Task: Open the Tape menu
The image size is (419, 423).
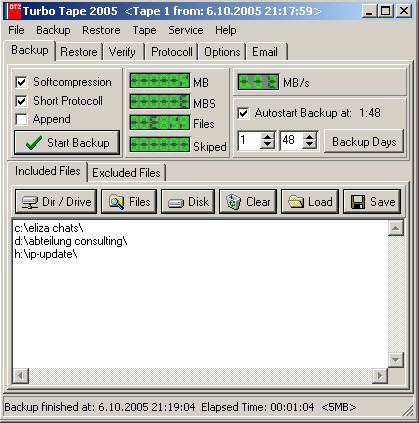Action: pyautogui.click(x=144, y=30)
